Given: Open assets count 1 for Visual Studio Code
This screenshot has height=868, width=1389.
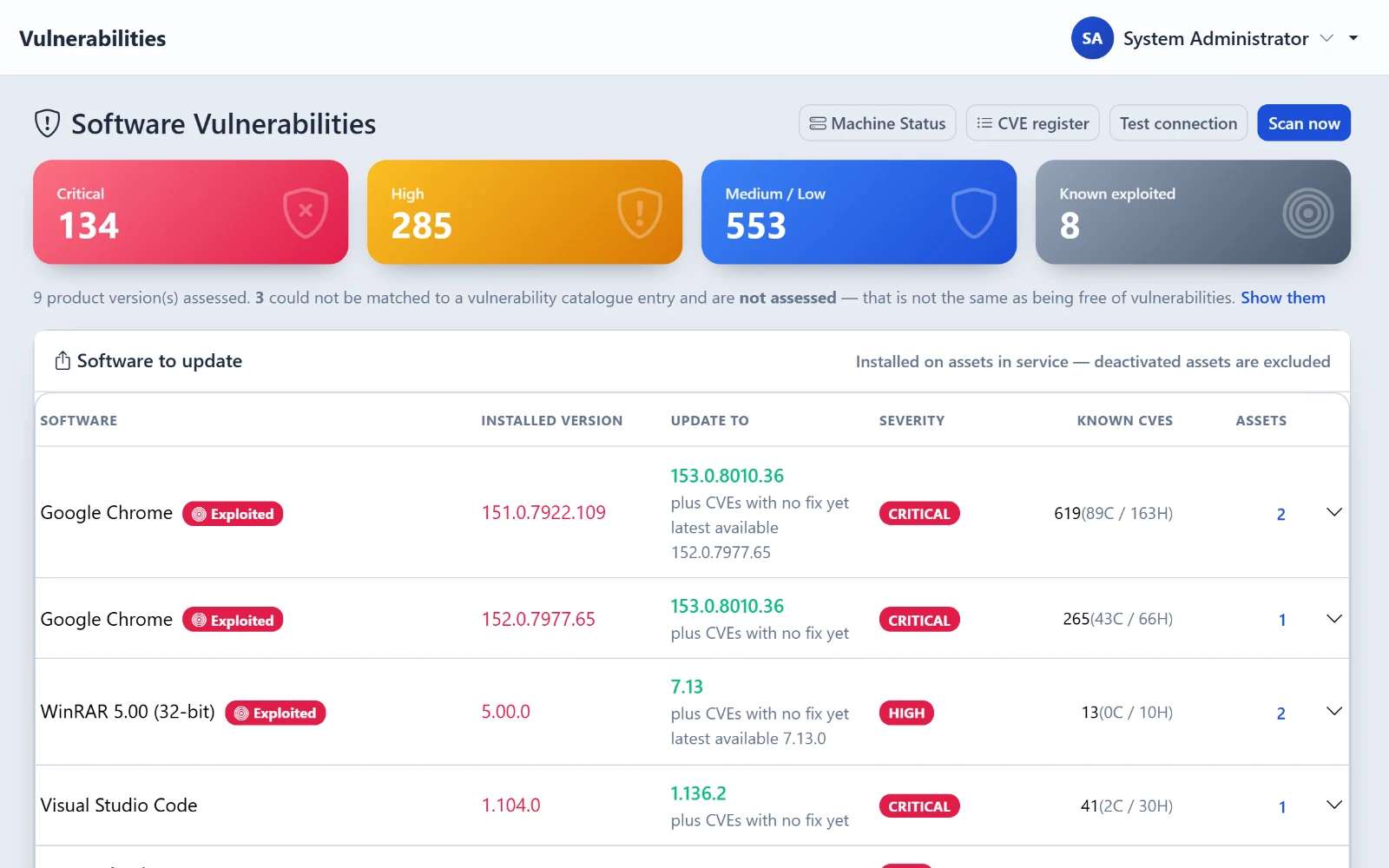Looking at the screenshot, I should pyautogui.click(x=1282, y=806).
